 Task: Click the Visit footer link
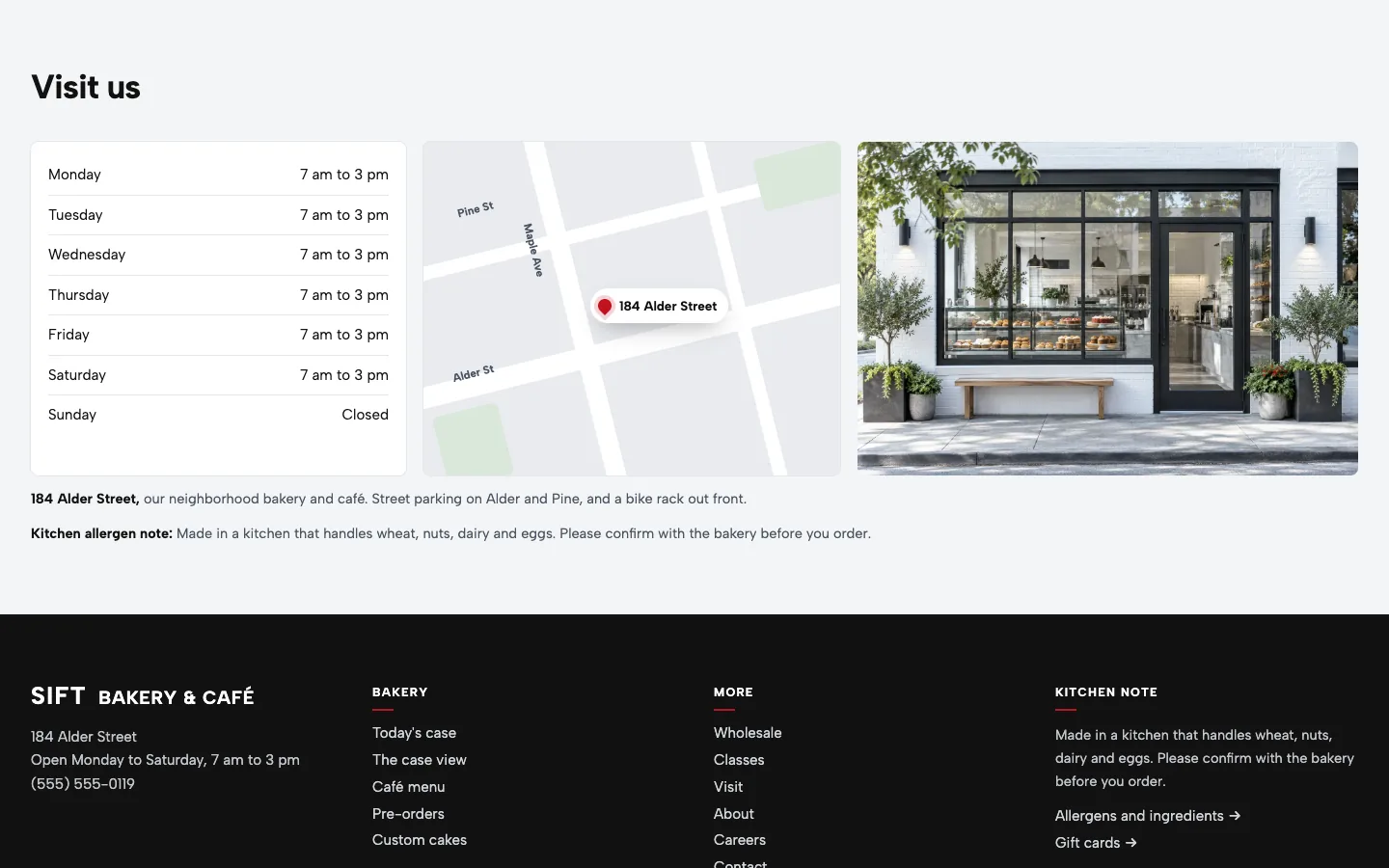728,787
